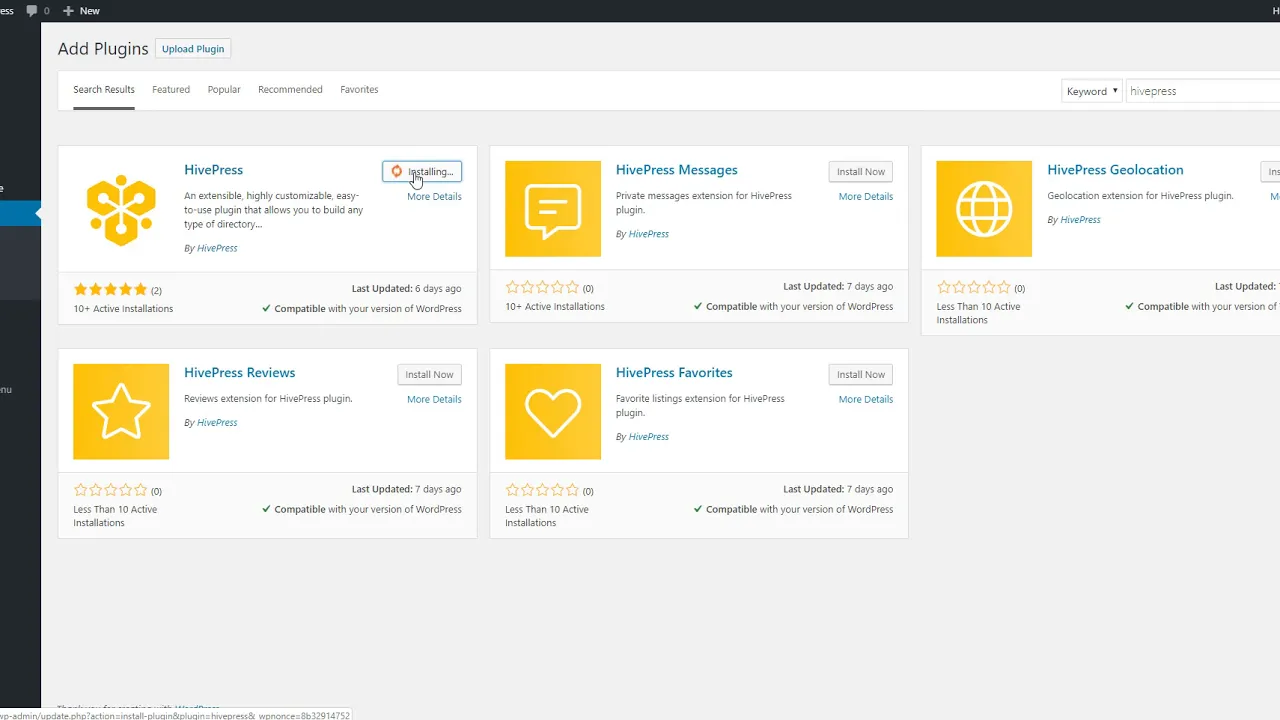
Task: Open HivePress plugin title link
Action: [x=213, y=170]
